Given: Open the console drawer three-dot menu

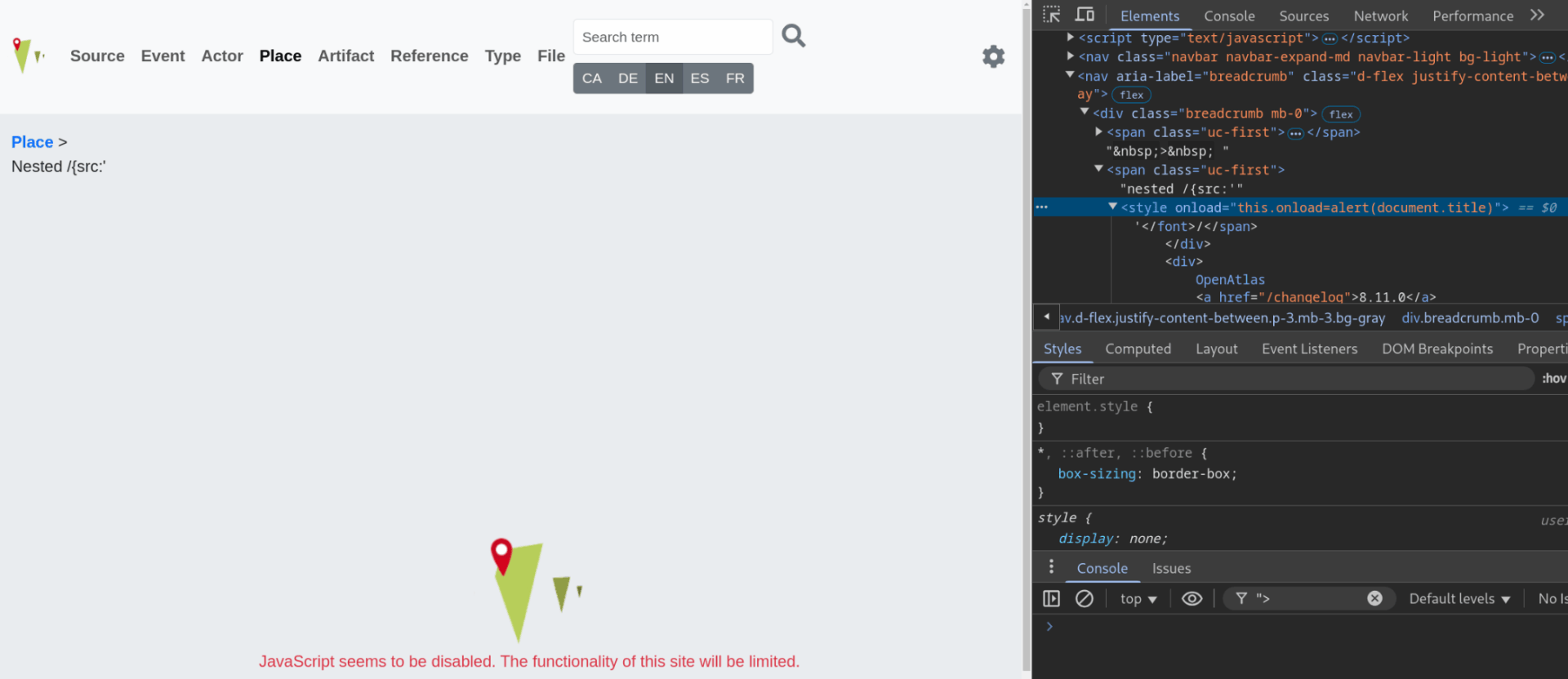Looking at the screenshot, I should 1051,566.
